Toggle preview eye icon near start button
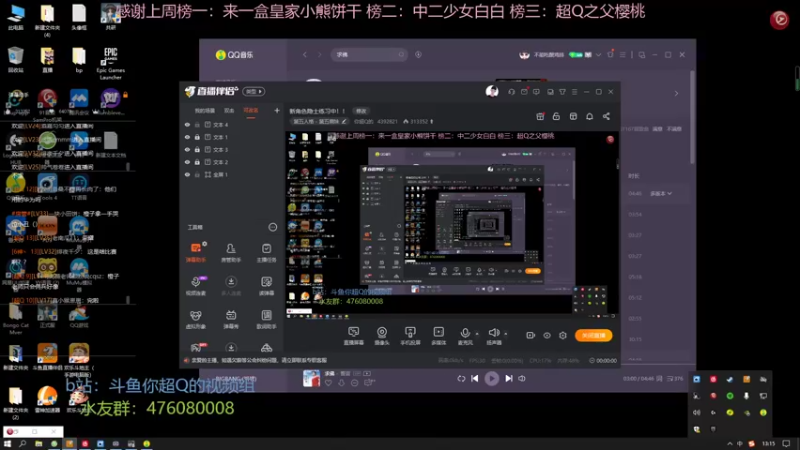The image size is (800, 450). pos(547,335)
